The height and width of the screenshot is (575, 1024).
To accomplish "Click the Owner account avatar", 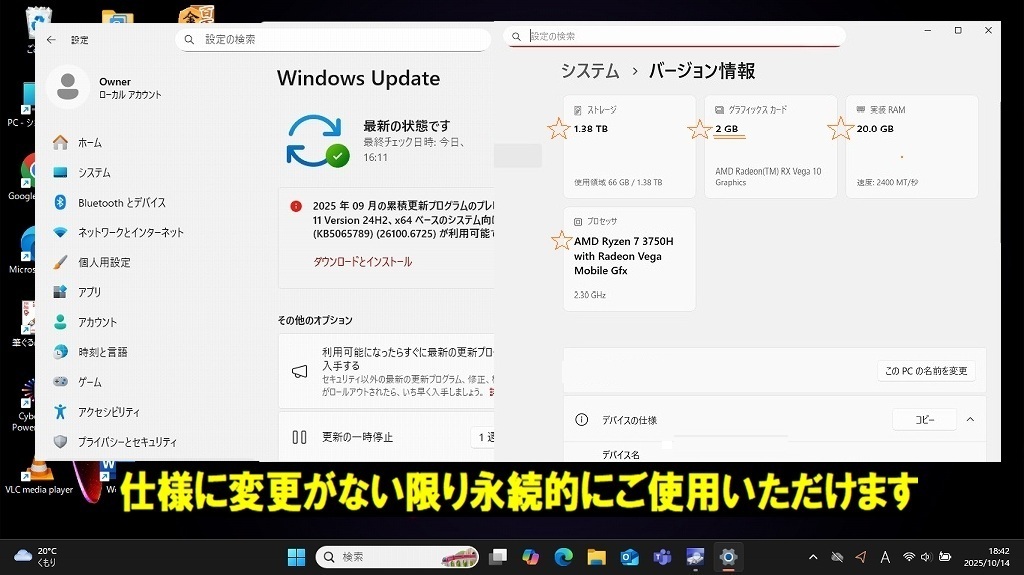I will [x=67, y=87].
